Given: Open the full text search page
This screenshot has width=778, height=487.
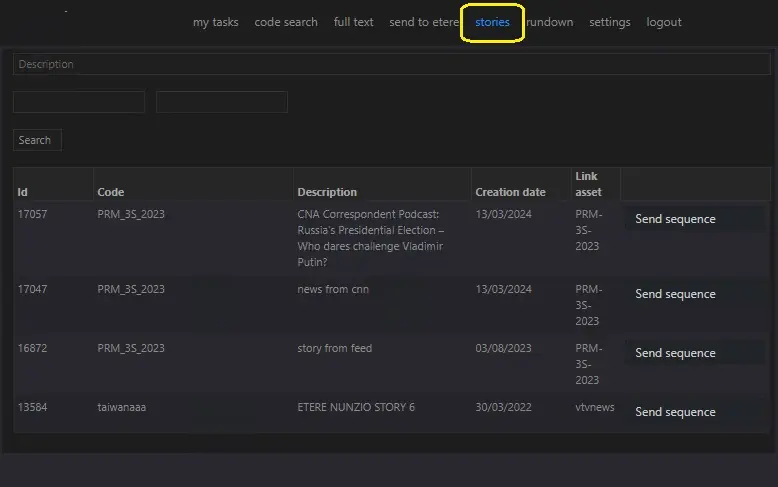Looking at the screenshot, I should (353, 22).
